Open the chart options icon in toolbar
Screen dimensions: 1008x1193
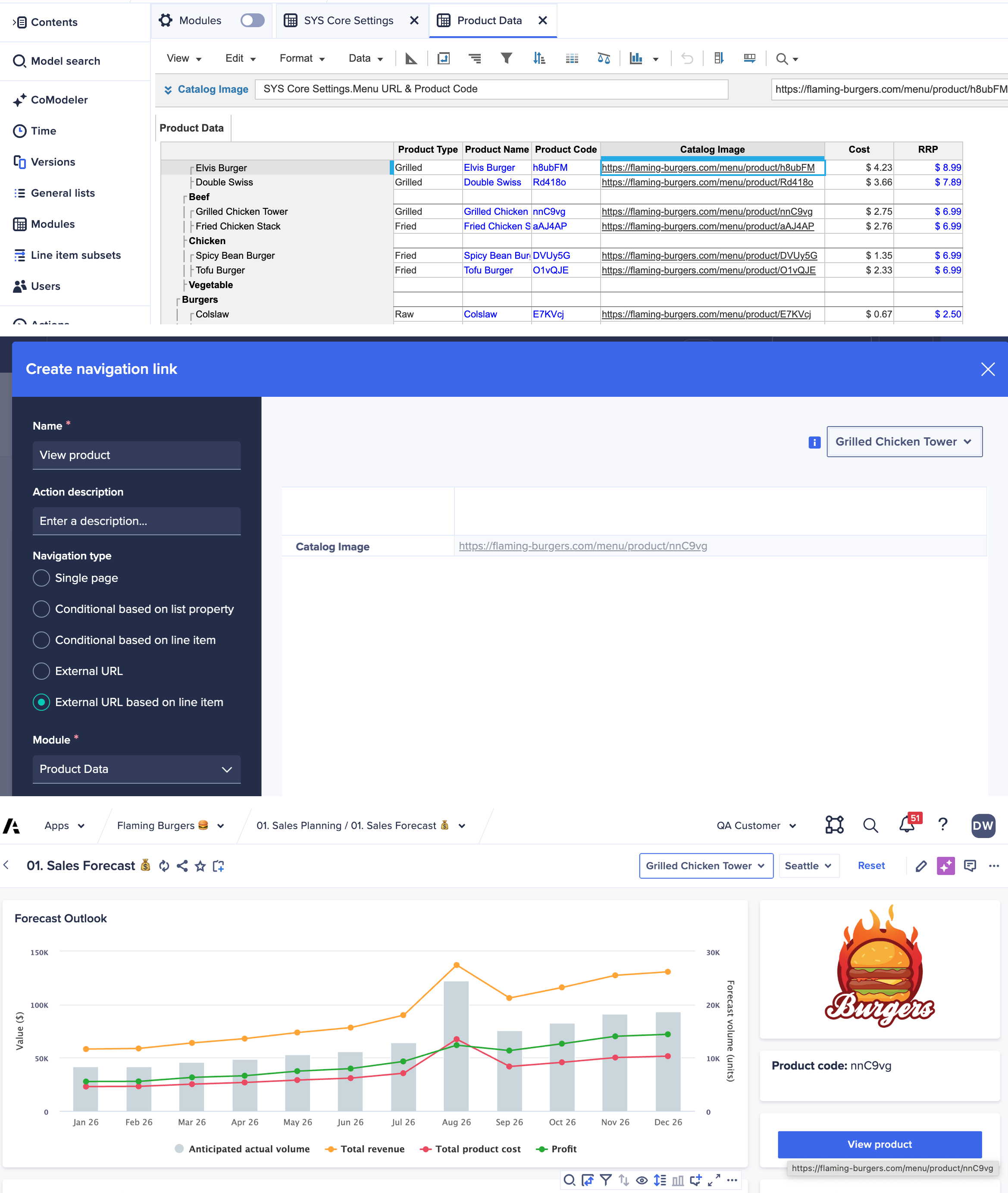(636, 58)
